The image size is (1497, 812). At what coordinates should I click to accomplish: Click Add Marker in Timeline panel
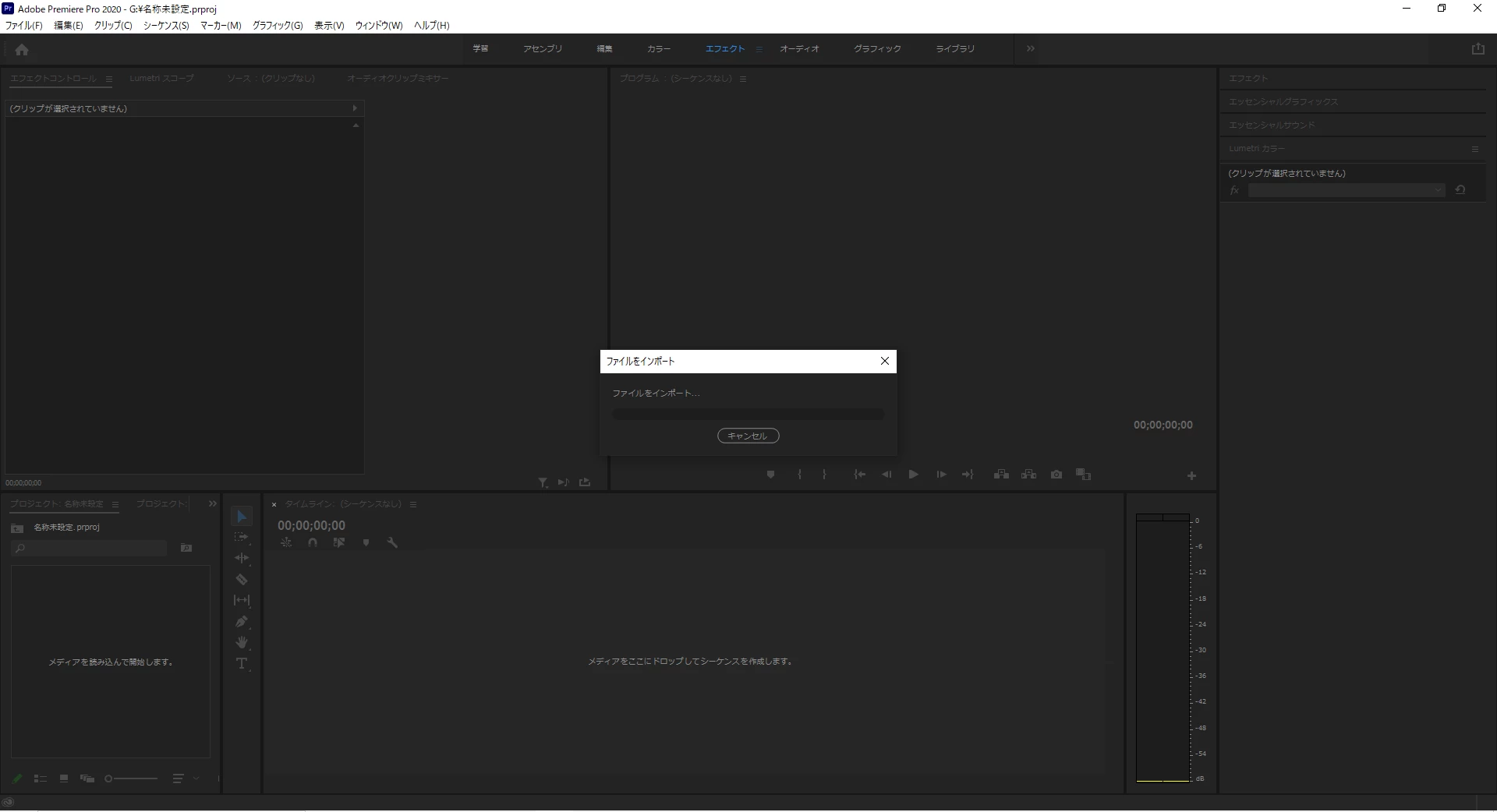point(366,543)
